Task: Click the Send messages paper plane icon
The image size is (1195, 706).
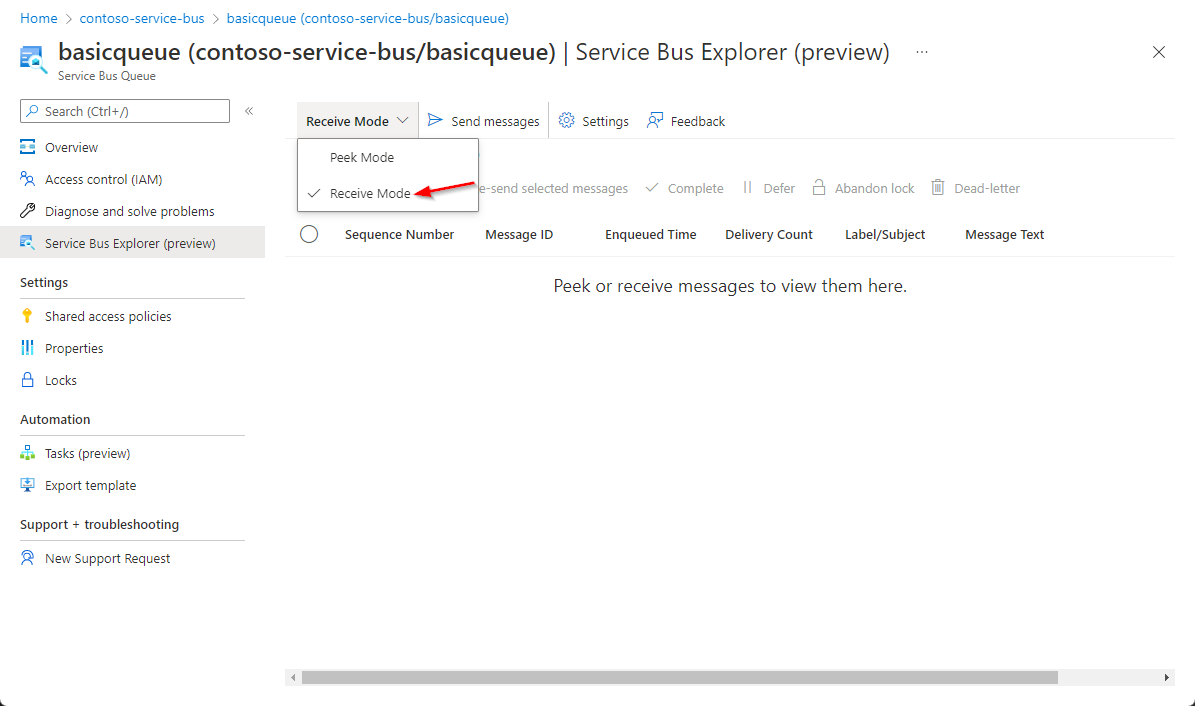Action: point(435,120)
